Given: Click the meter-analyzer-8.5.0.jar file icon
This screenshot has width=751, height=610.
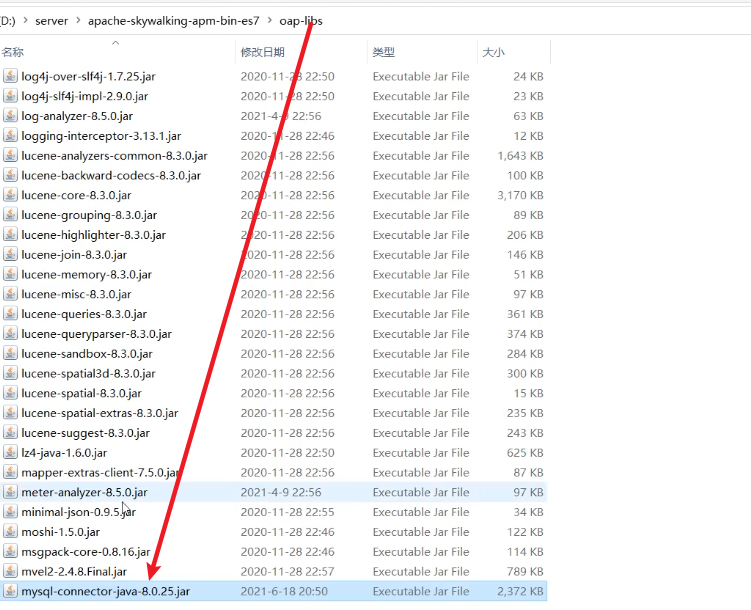Looking at the screenshot, I should pos(10,492).
